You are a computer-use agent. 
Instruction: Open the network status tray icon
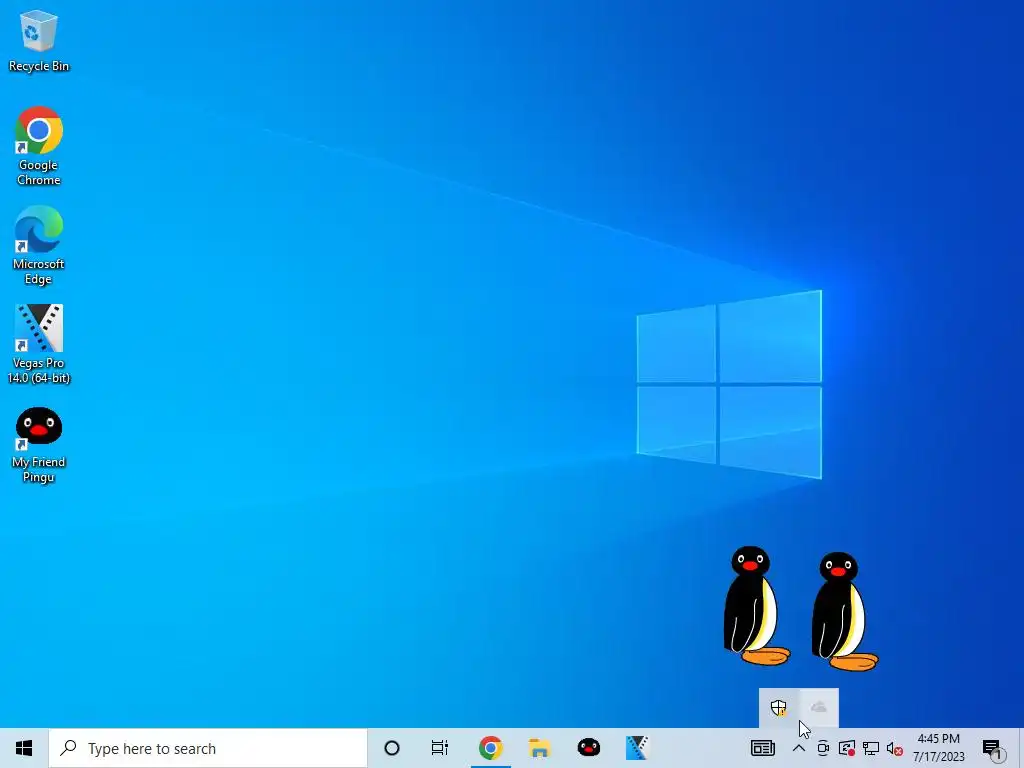point(871,748)
